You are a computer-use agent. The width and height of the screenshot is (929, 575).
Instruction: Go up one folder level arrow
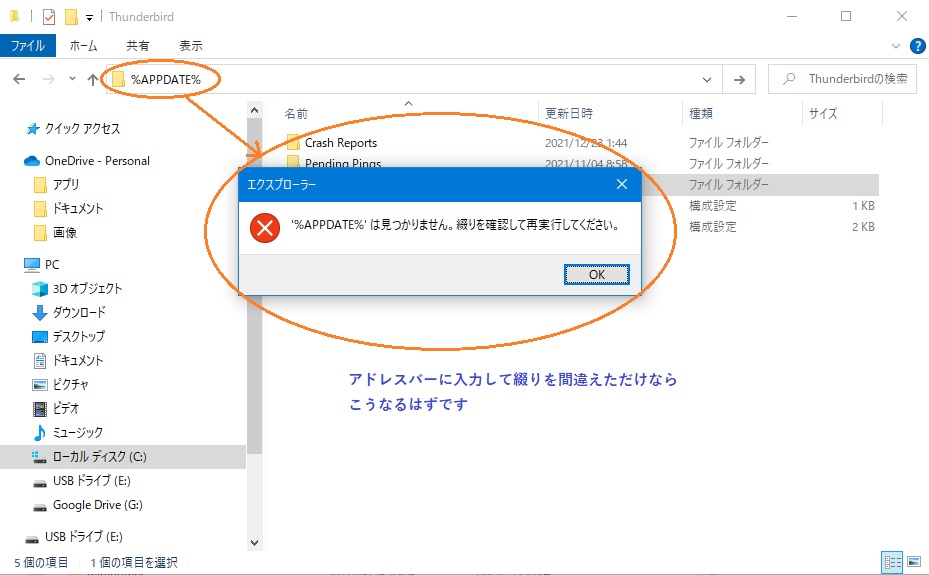(92, 80)
